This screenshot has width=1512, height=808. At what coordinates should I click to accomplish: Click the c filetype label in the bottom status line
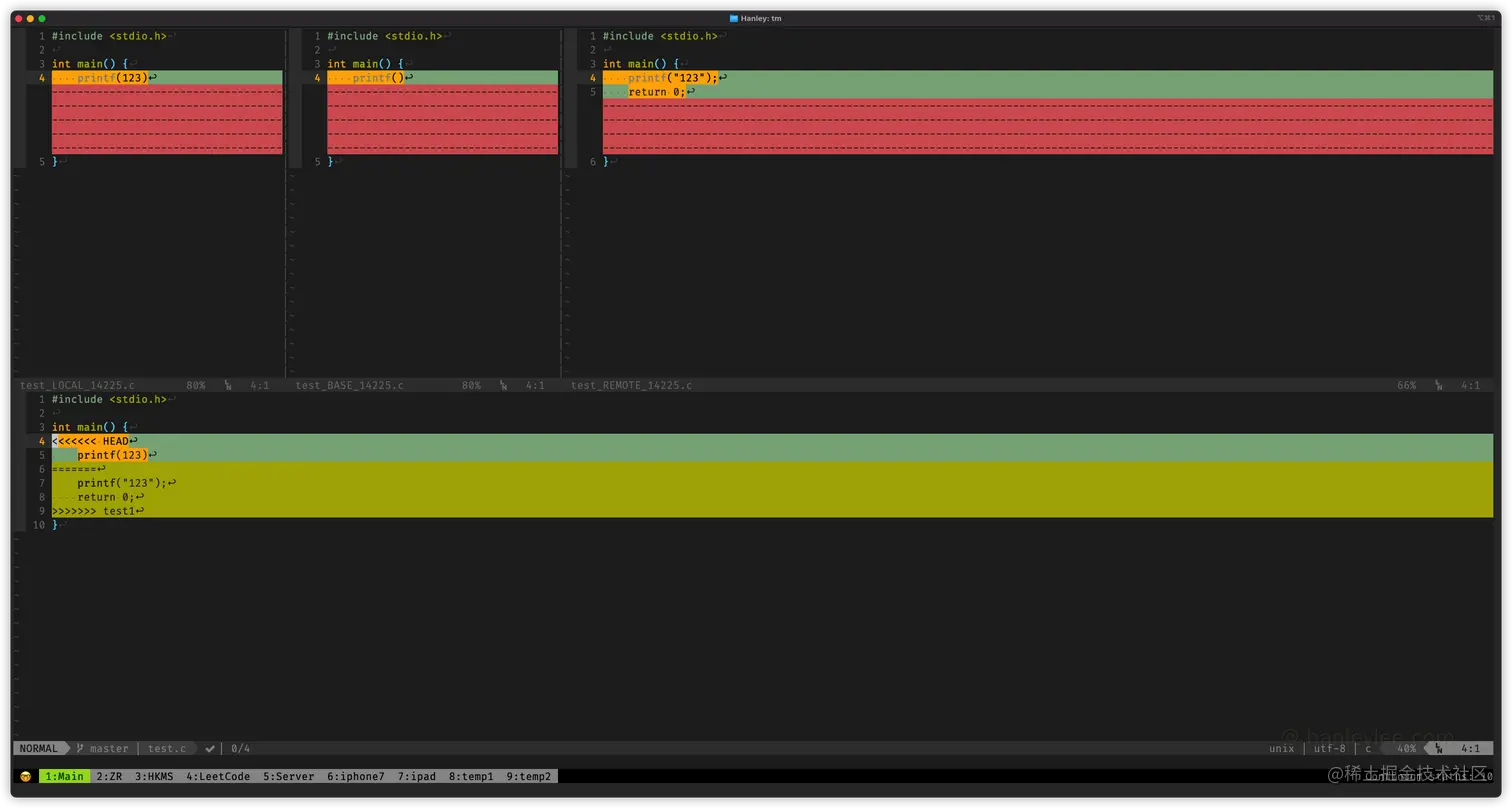tap(1368, 748)
